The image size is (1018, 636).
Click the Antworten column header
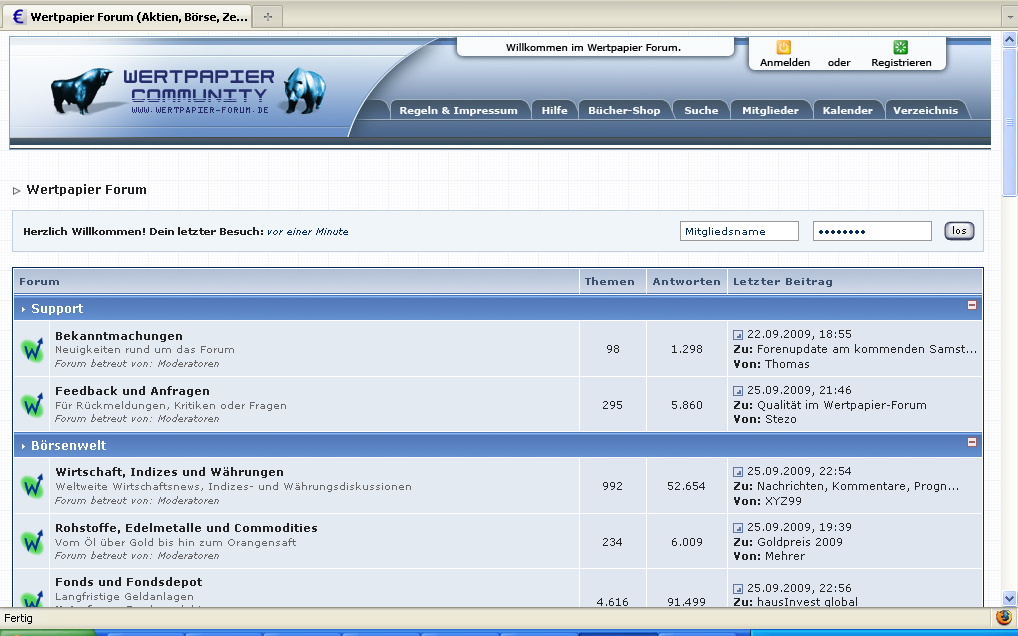686,282
